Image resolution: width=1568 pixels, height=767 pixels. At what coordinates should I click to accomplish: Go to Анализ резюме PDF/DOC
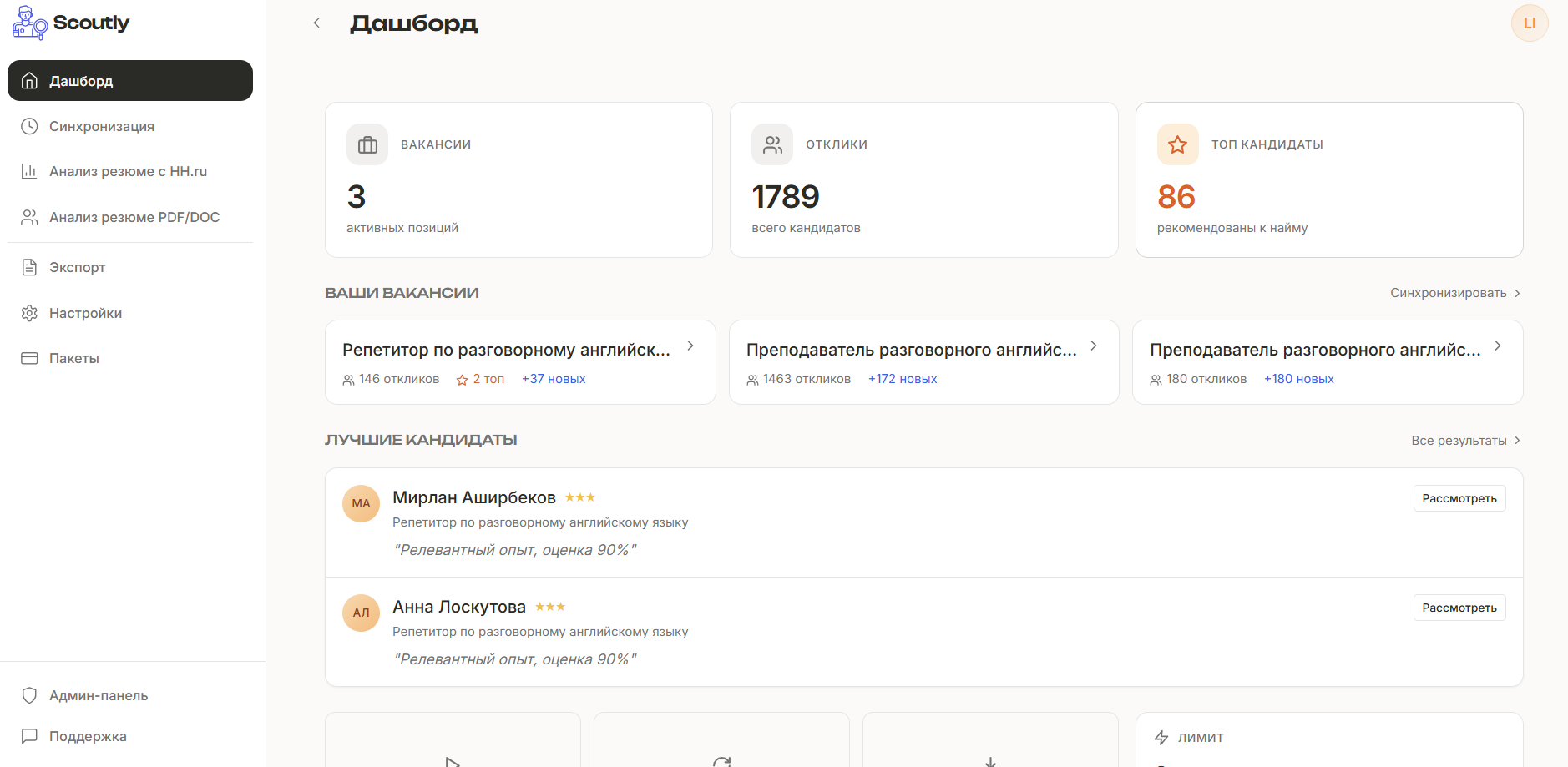(134, 218)
